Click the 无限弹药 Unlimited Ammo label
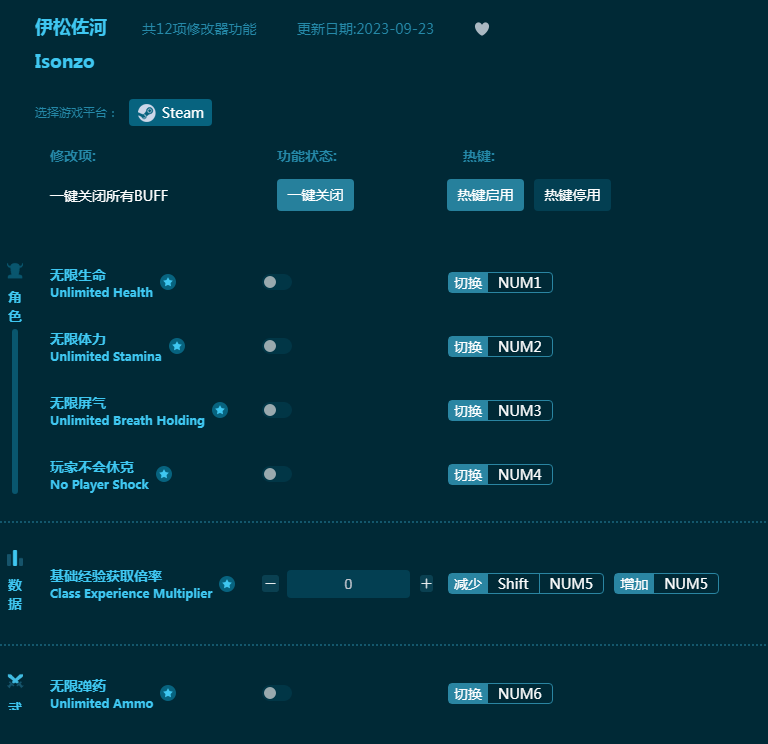The height and width of the screenshot is (744, 768). 101,694
